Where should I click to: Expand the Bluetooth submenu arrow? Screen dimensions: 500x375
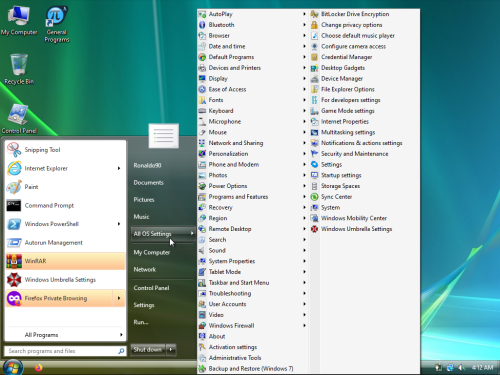point(304,25)
